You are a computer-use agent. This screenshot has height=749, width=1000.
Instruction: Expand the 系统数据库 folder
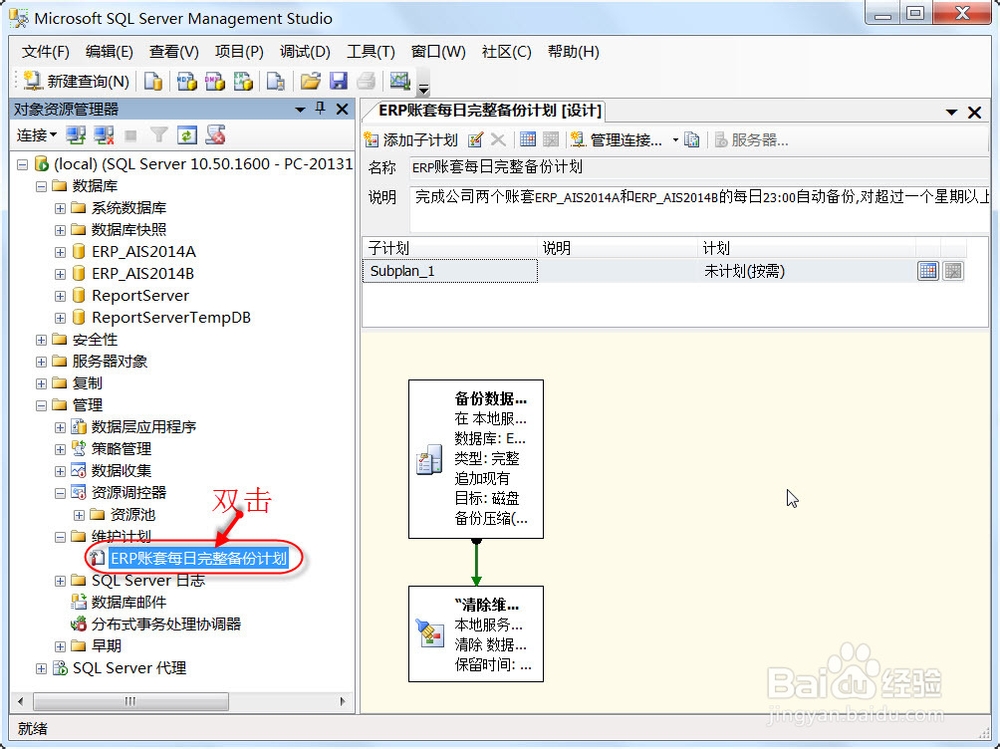pyautogui.click(x=60, y=208)
